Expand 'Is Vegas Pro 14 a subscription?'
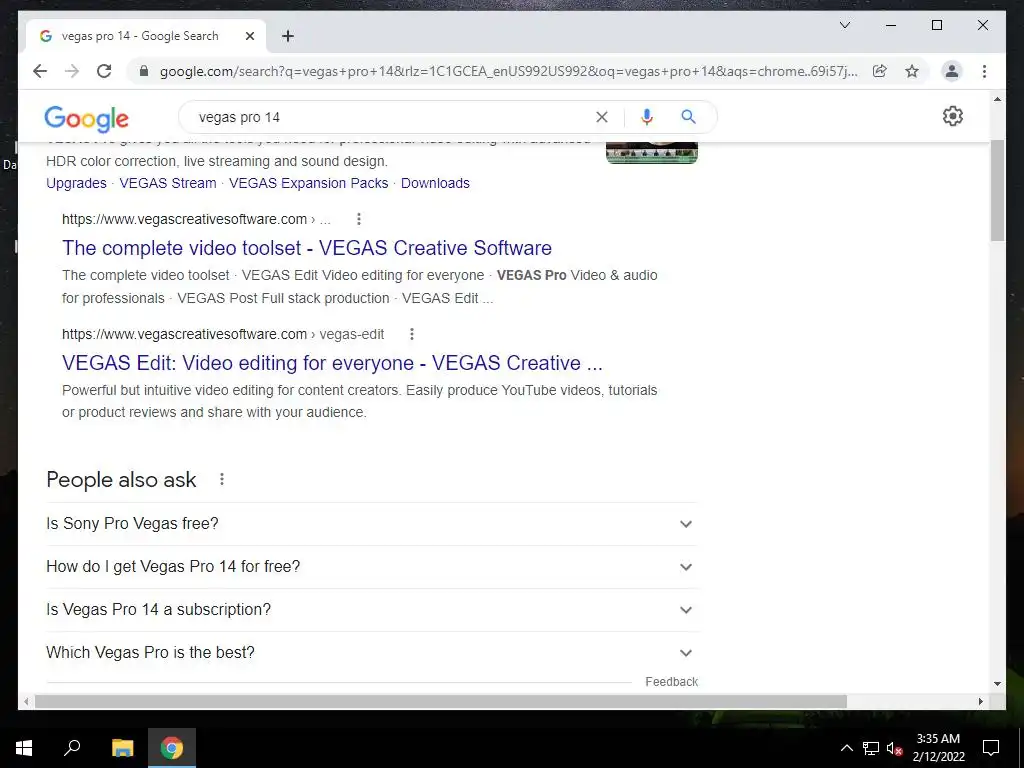Image resolution: width=1024 pixels, height=768 pixels. (x=372, y=610)
